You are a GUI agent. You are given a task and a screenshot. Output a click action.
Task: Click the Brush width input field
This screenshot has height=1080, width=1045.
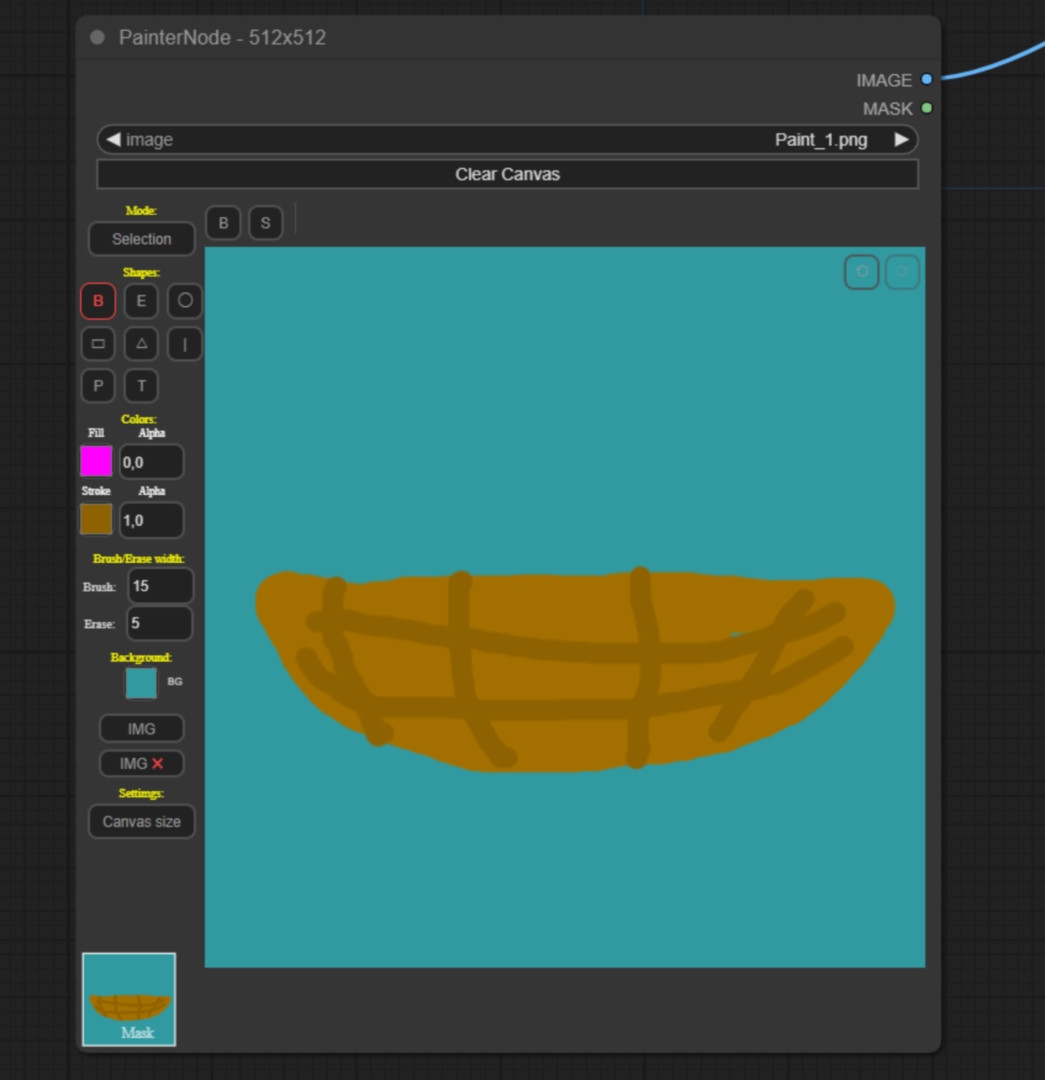pos(160,586)
